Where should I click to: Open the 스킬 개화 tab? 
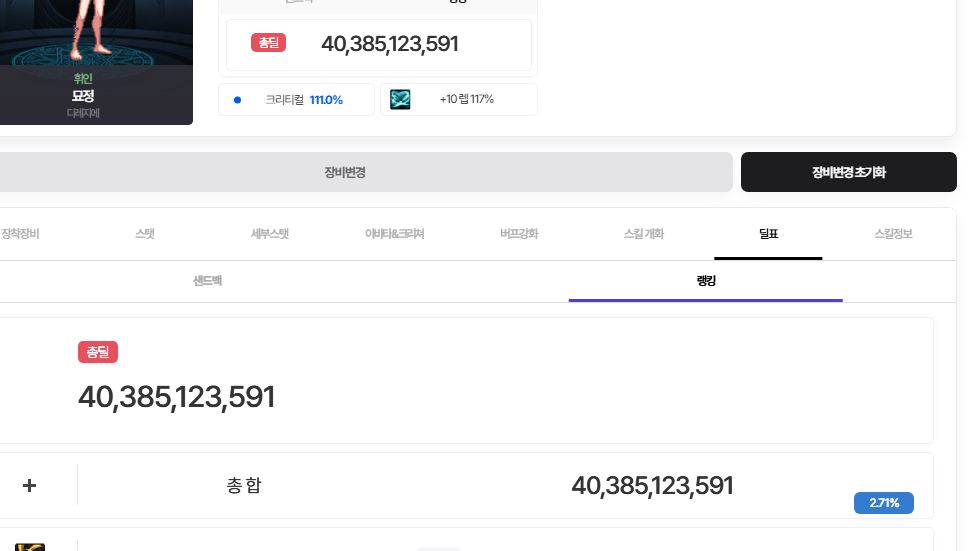(x=643, y=234)
